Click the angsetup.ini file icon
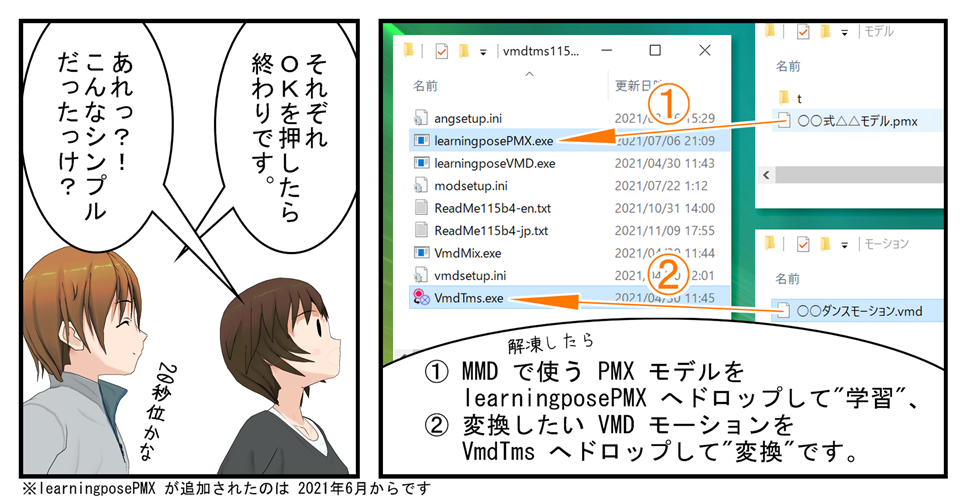Image resolution: width=967 pixels, height=504 pixels. click(x=421, y=117)
